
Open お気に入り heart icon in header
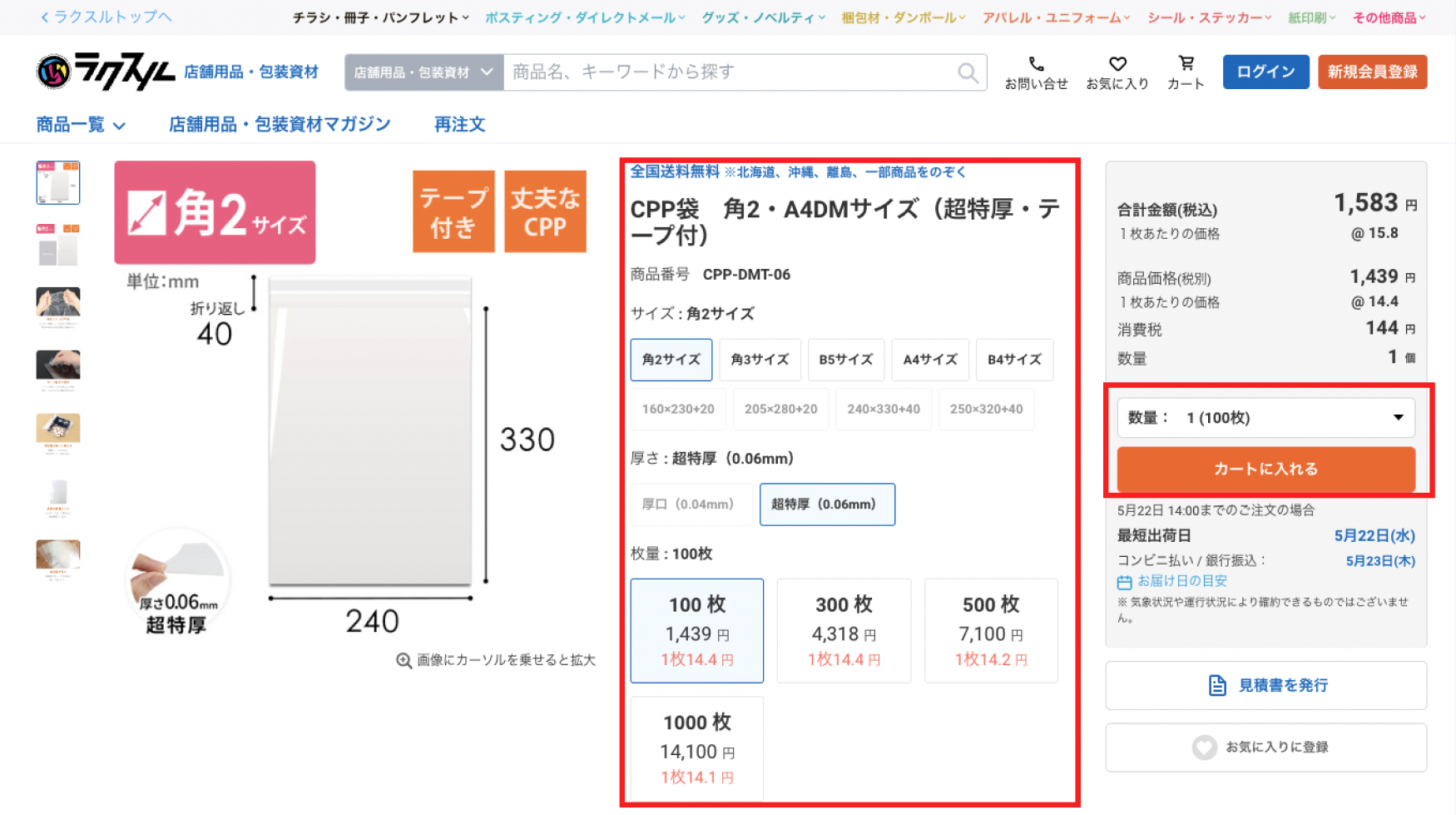pos(1117,64)
